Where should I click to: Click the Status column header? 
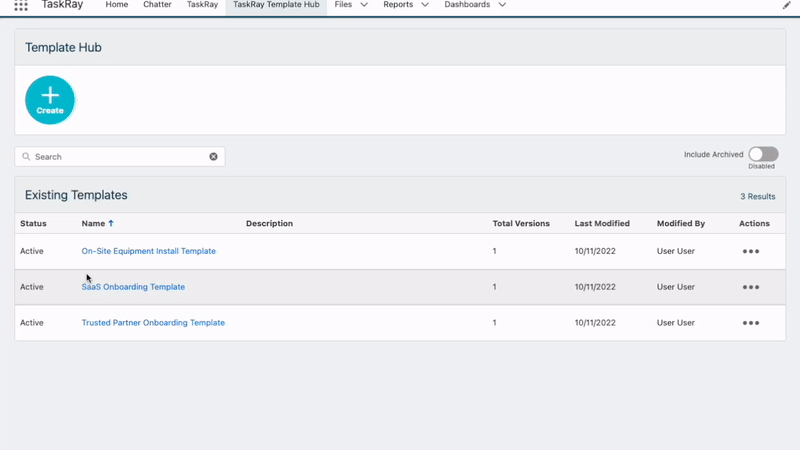point(33,223)
